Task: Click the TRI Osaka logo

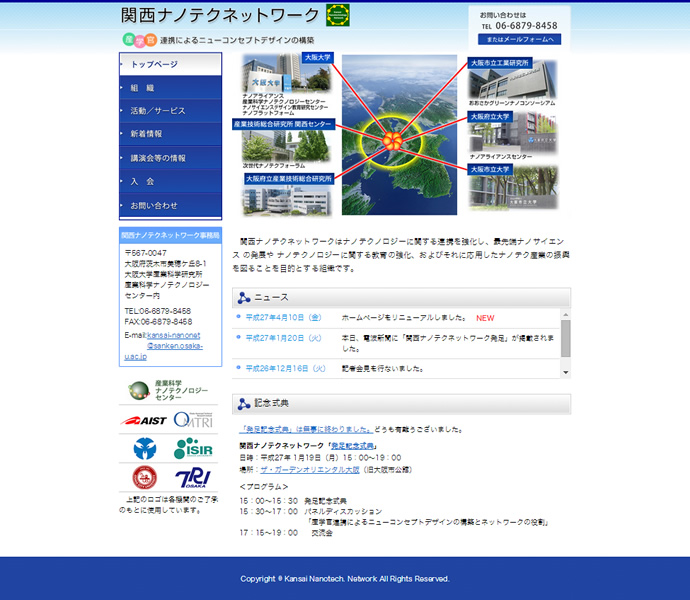Action: [x=193, y=478]
